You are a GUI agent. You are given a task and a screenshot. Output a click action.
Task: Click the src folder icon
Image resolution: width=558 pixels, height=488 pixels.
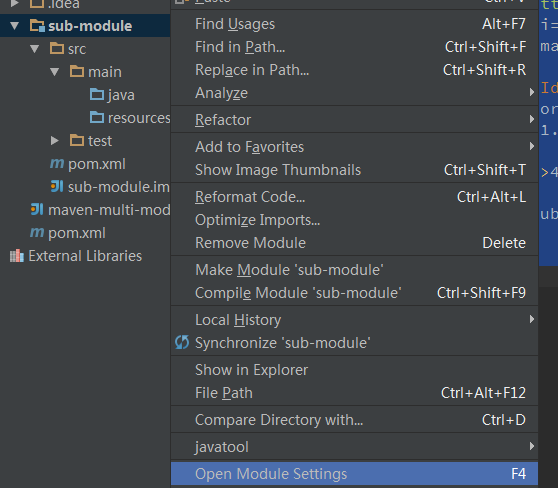click(x=57, y=48)
